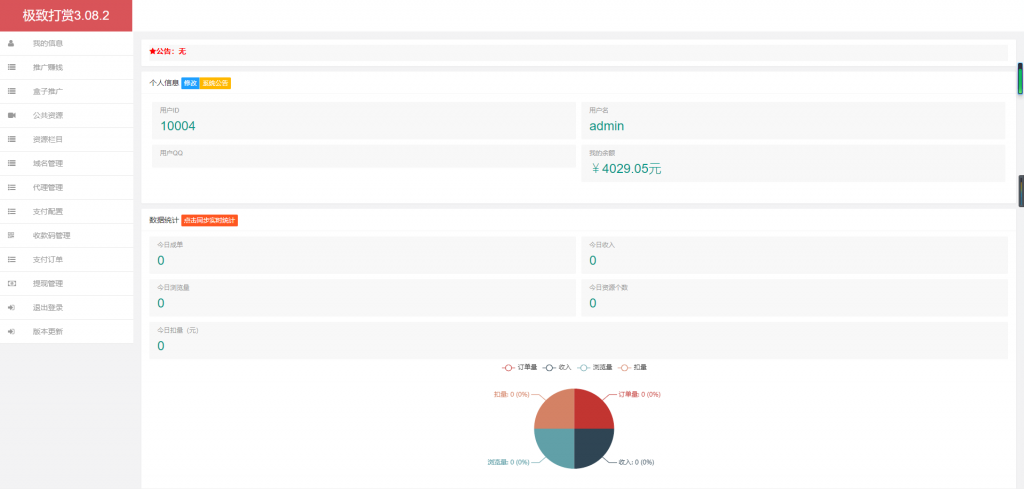Click the blue 修改 button
The image size is (1024, 489).
click(x=190, y=84)
